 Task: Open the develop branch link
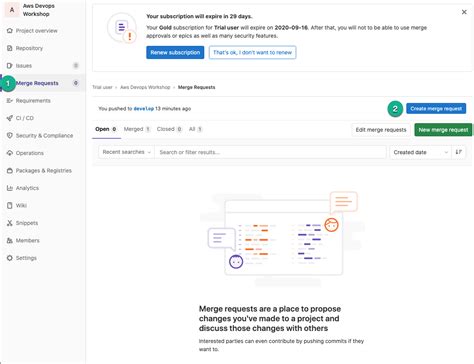pos(144,109)
